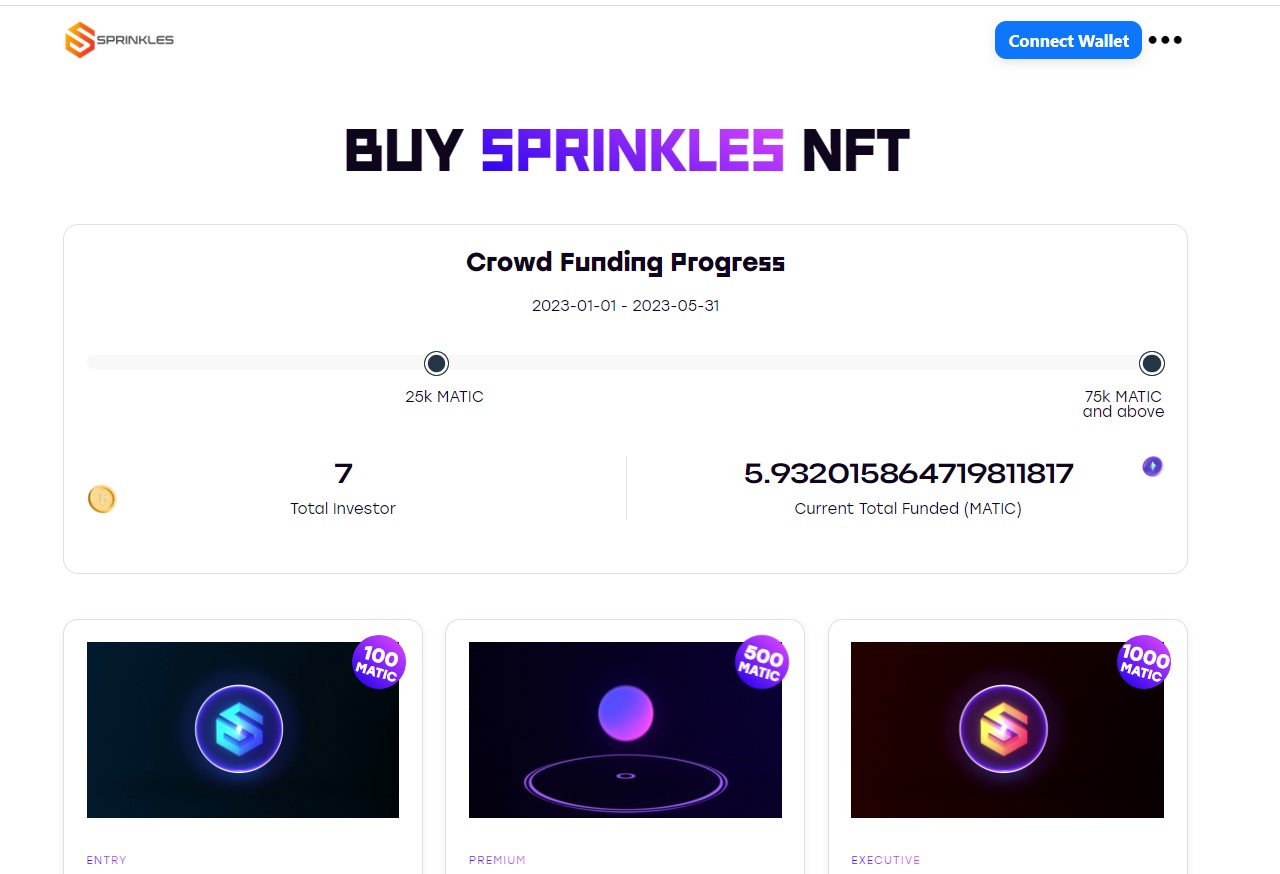The image size is (1280, 874).
Task: Select the ENTRY tier label
Action: pos(106,860)
